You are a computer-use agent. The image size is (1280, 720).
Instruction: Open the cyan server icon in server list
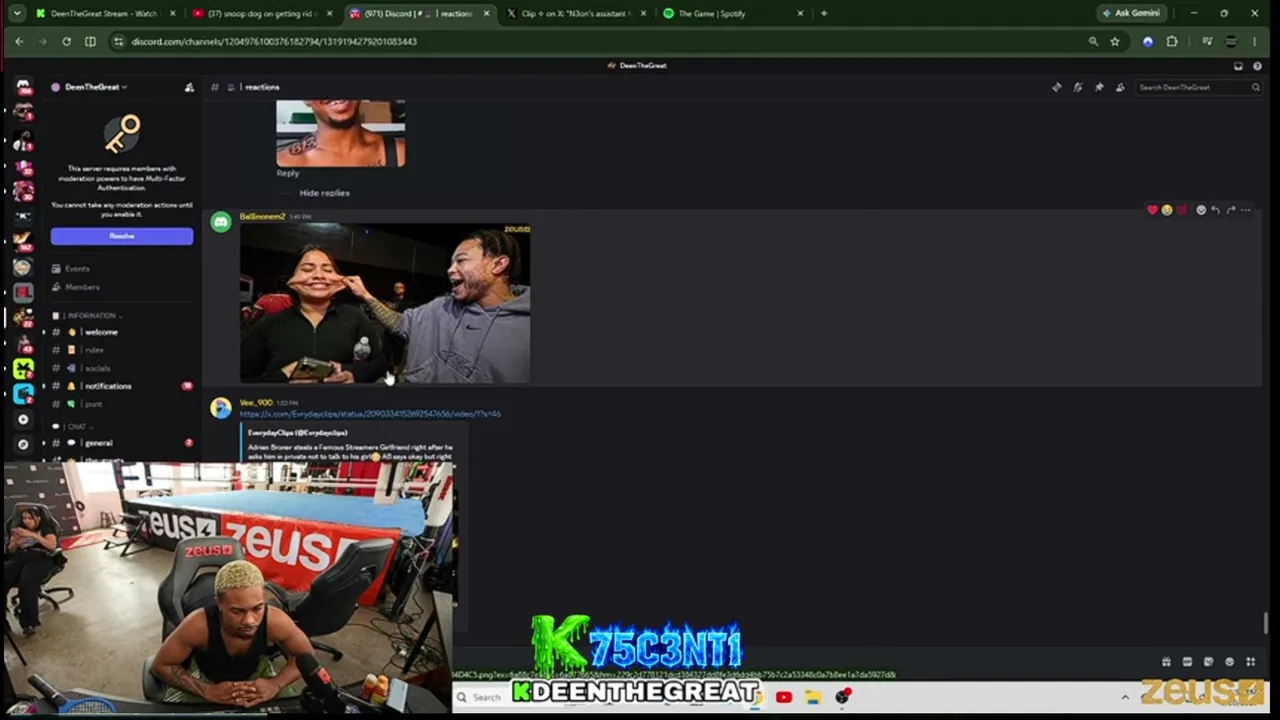23,394
